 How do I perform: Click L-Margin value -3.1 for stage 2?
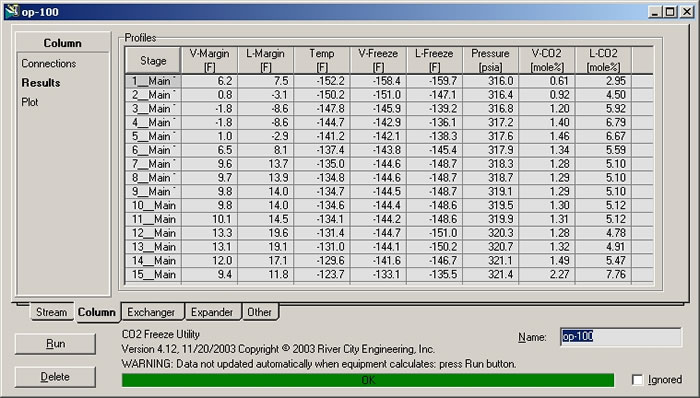coord(266,95)
